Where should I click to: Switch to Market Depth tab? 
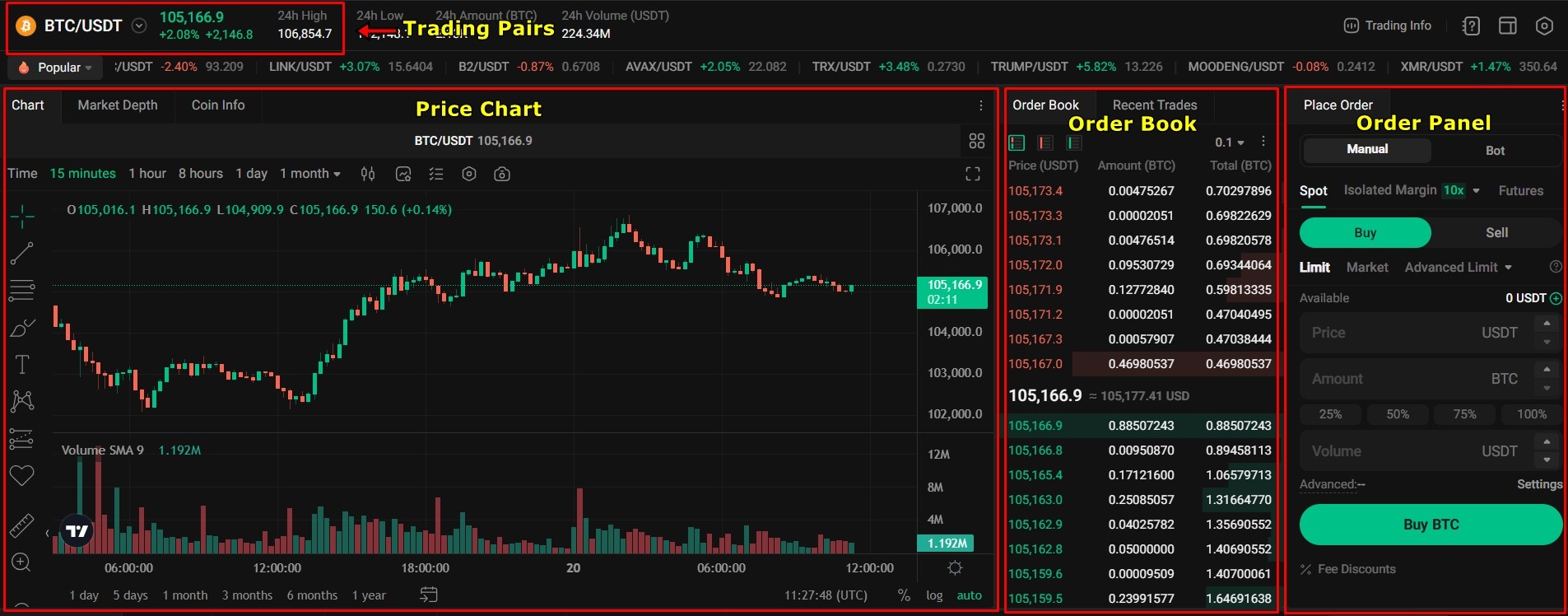click(118, 105)
